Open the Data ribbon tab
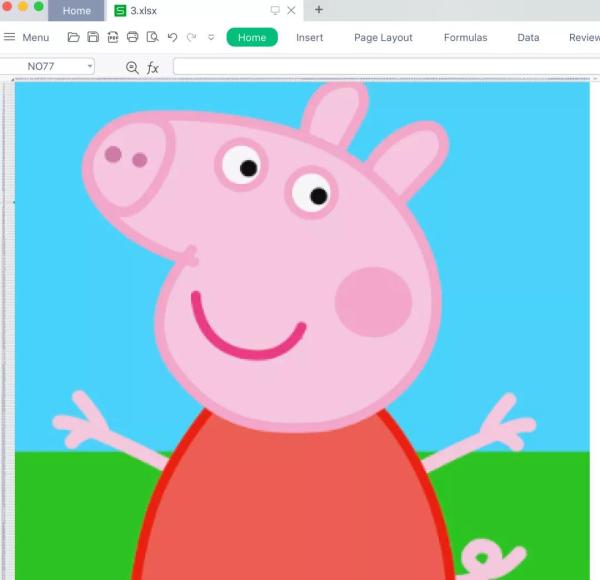600x580 pixels. click(x=528, y=37)
